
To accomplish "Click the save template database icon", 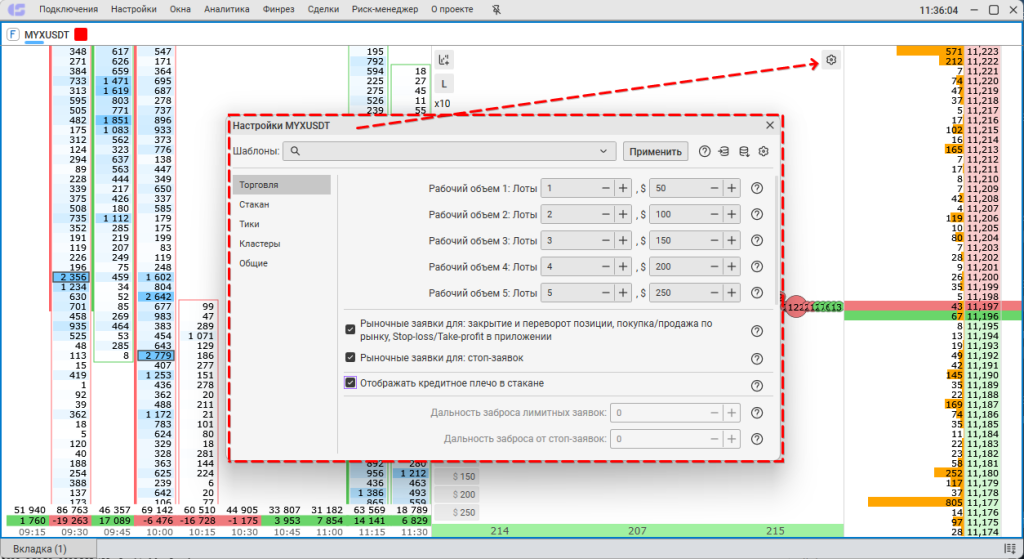I will pyautogui.click(x=743, y=152).
